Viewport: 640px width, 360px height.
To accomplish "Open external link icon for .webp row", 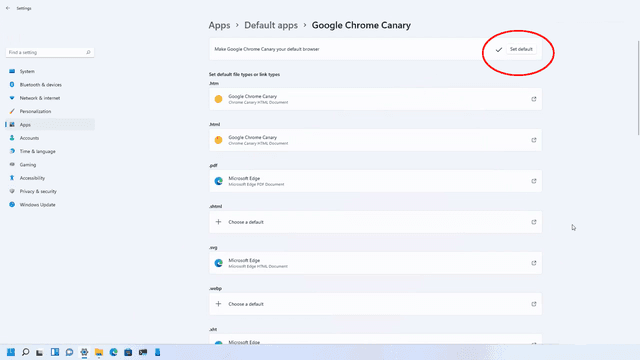I will pyautogui.click(x=533, y=304).
